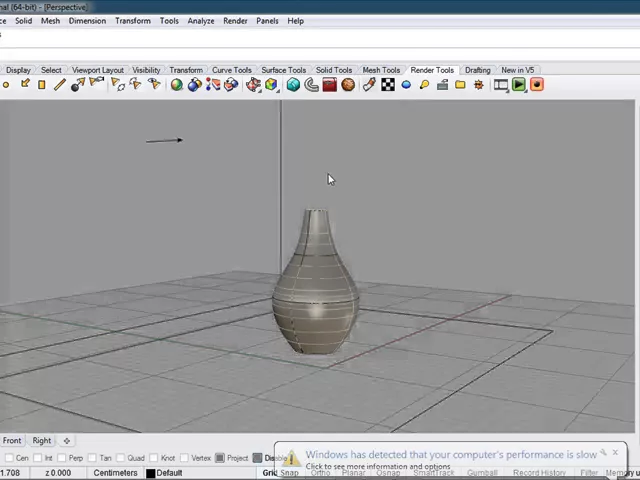Toggle Osnap pane in status bar
Image resolution: width=640 pixels, height=480 pixels.
[388, 473]
